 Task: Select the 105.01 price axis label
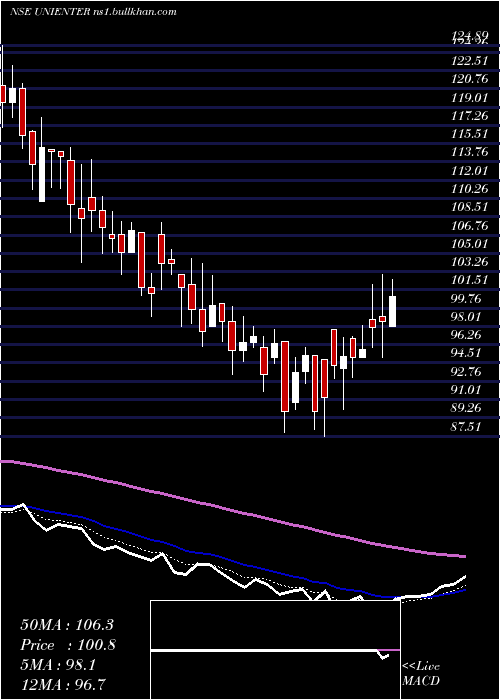point(469,244)
